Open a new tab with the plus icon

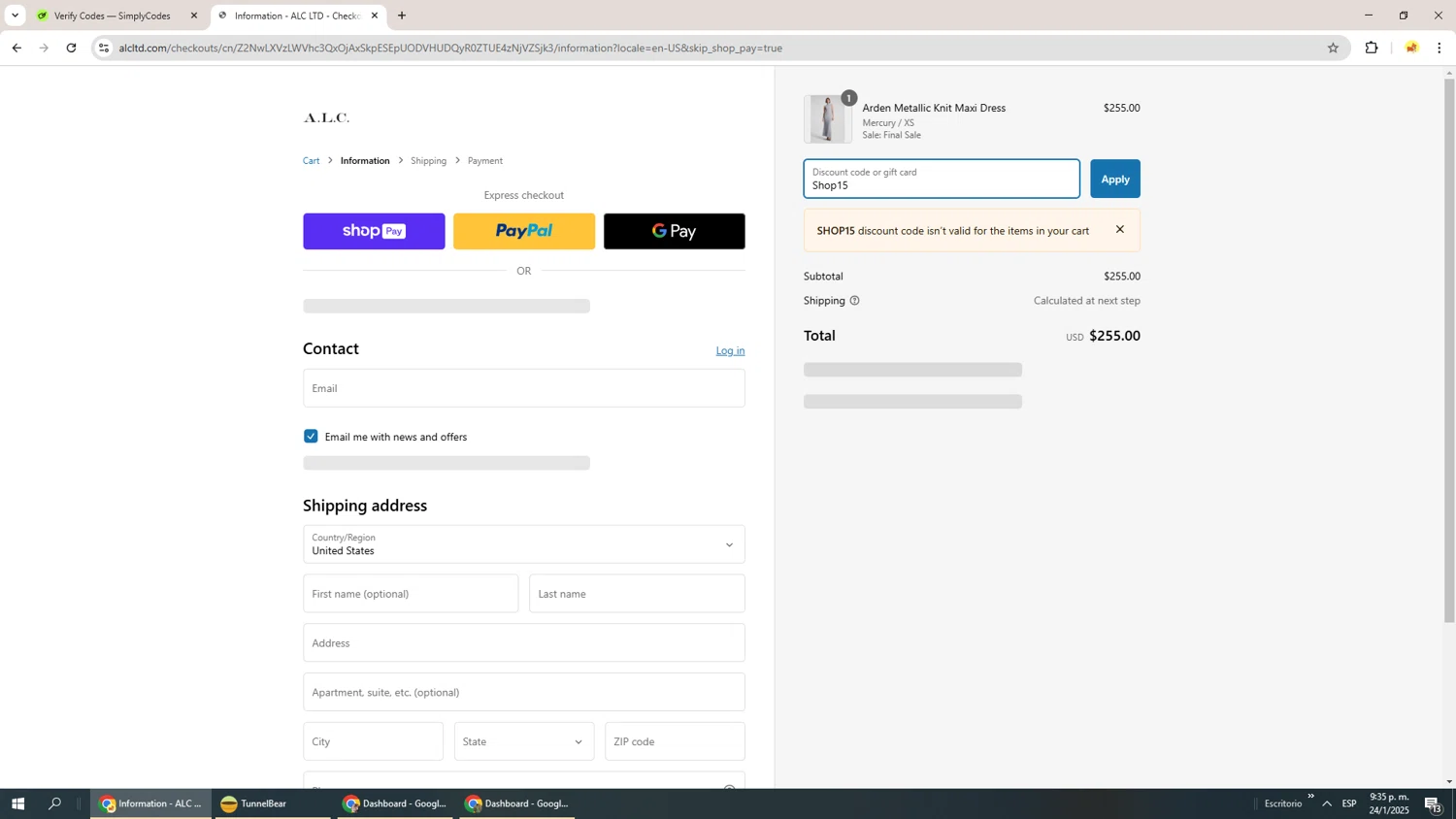point(402,16)
